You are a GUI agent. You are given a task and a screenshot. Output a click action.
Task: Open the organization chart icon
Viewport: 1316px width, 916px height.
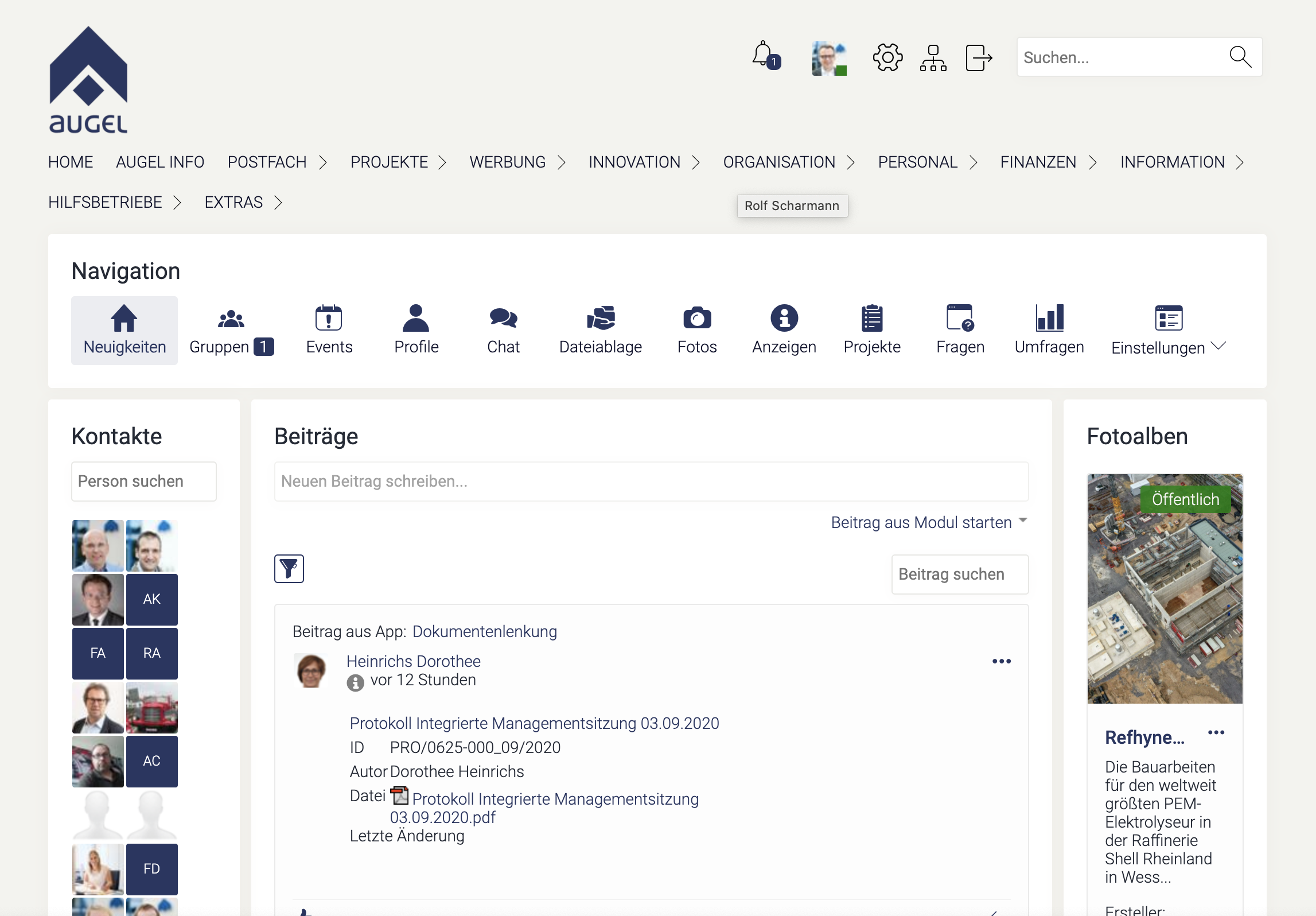click(x=933, y=58)
